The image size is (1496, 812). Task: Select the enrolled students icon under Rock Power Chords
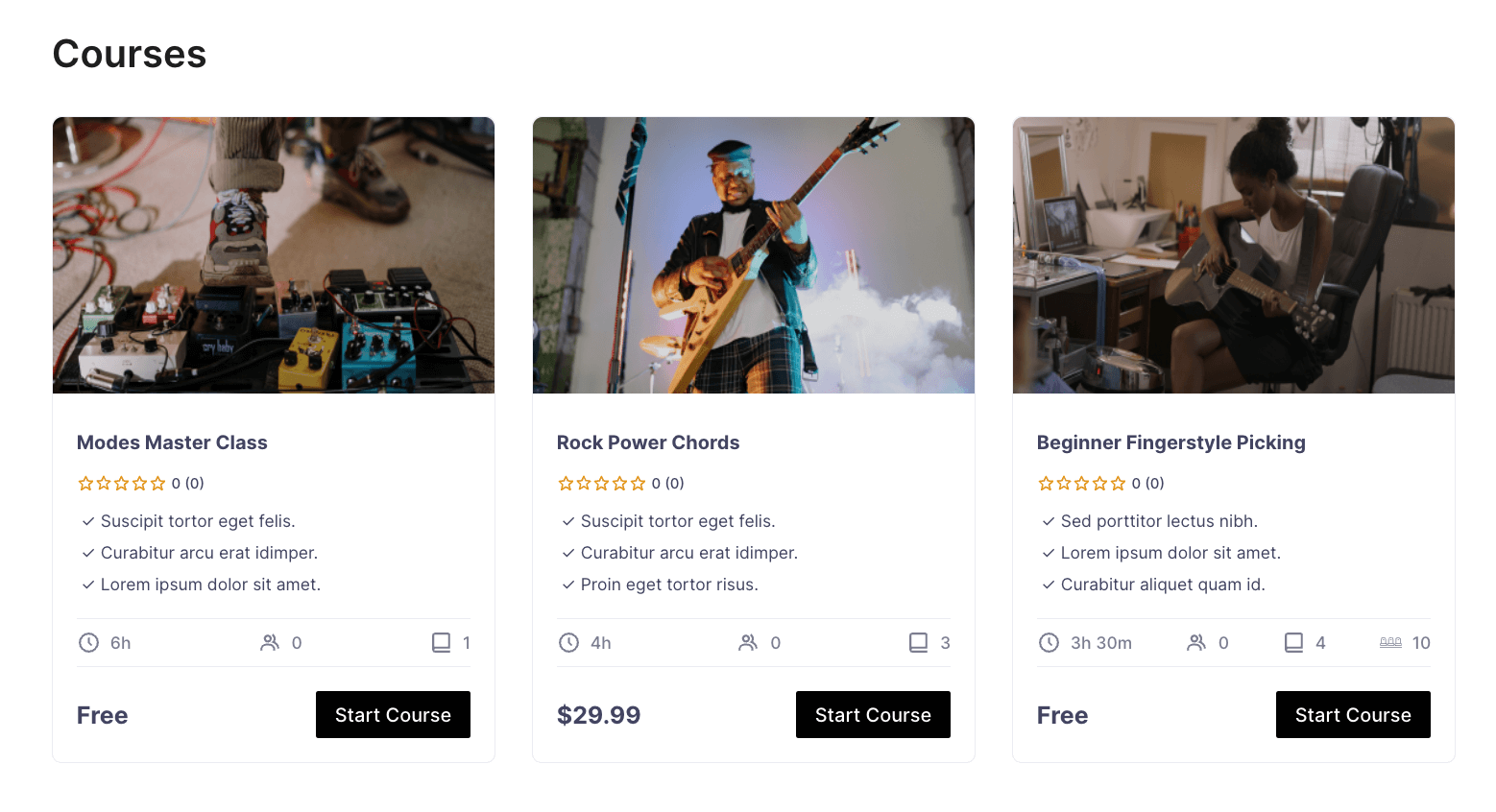(x=750, y=642)
